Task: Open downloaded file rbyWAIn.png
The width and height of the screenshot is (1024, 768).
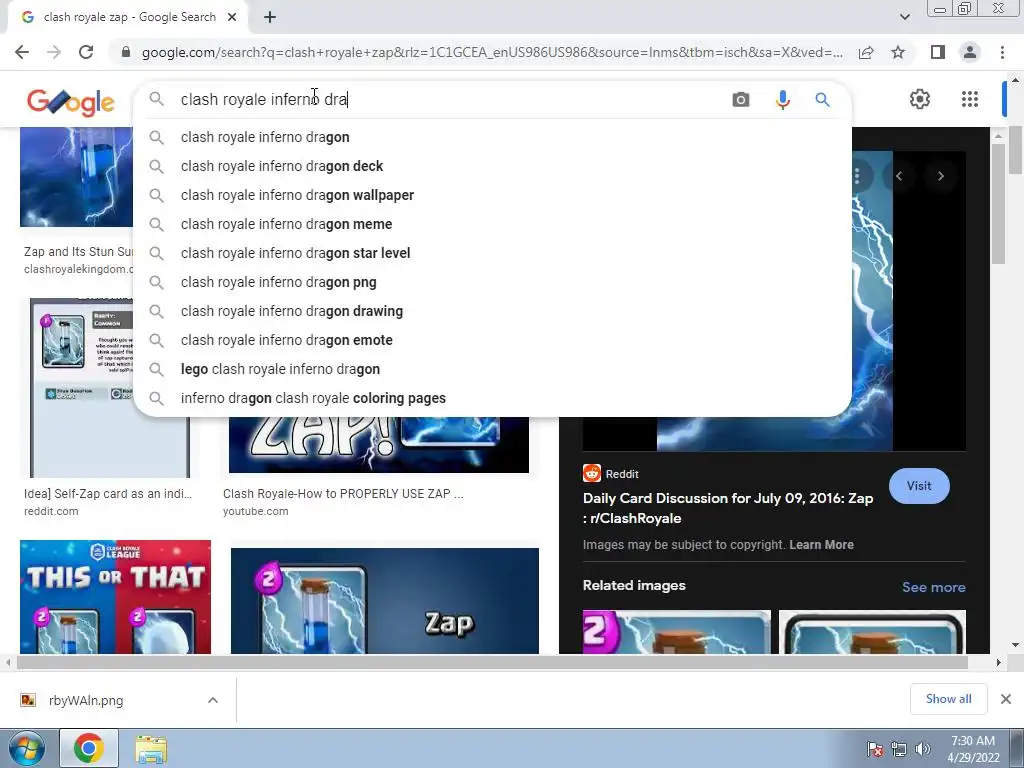Action: tap(86, 700)
